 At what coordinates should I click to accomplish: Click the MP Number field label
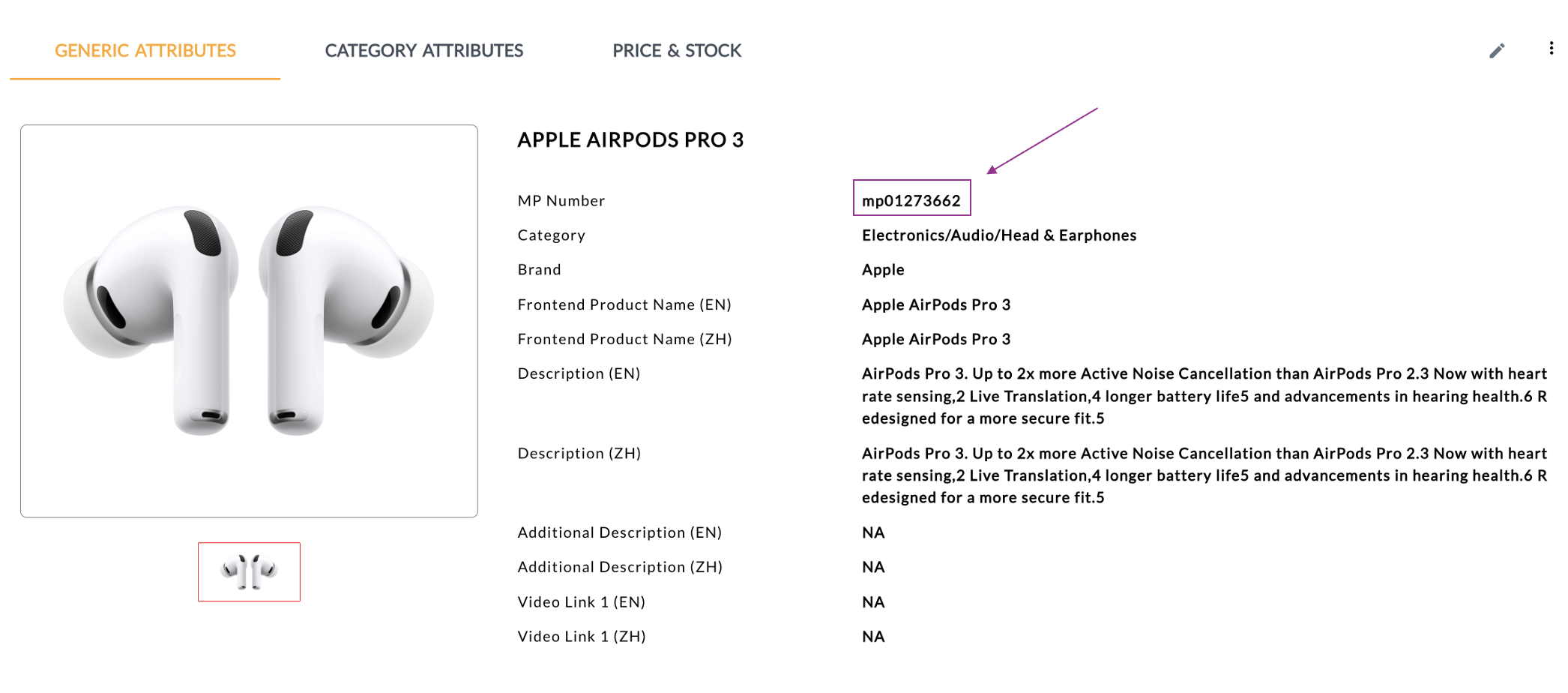click(x=561, y=201)
